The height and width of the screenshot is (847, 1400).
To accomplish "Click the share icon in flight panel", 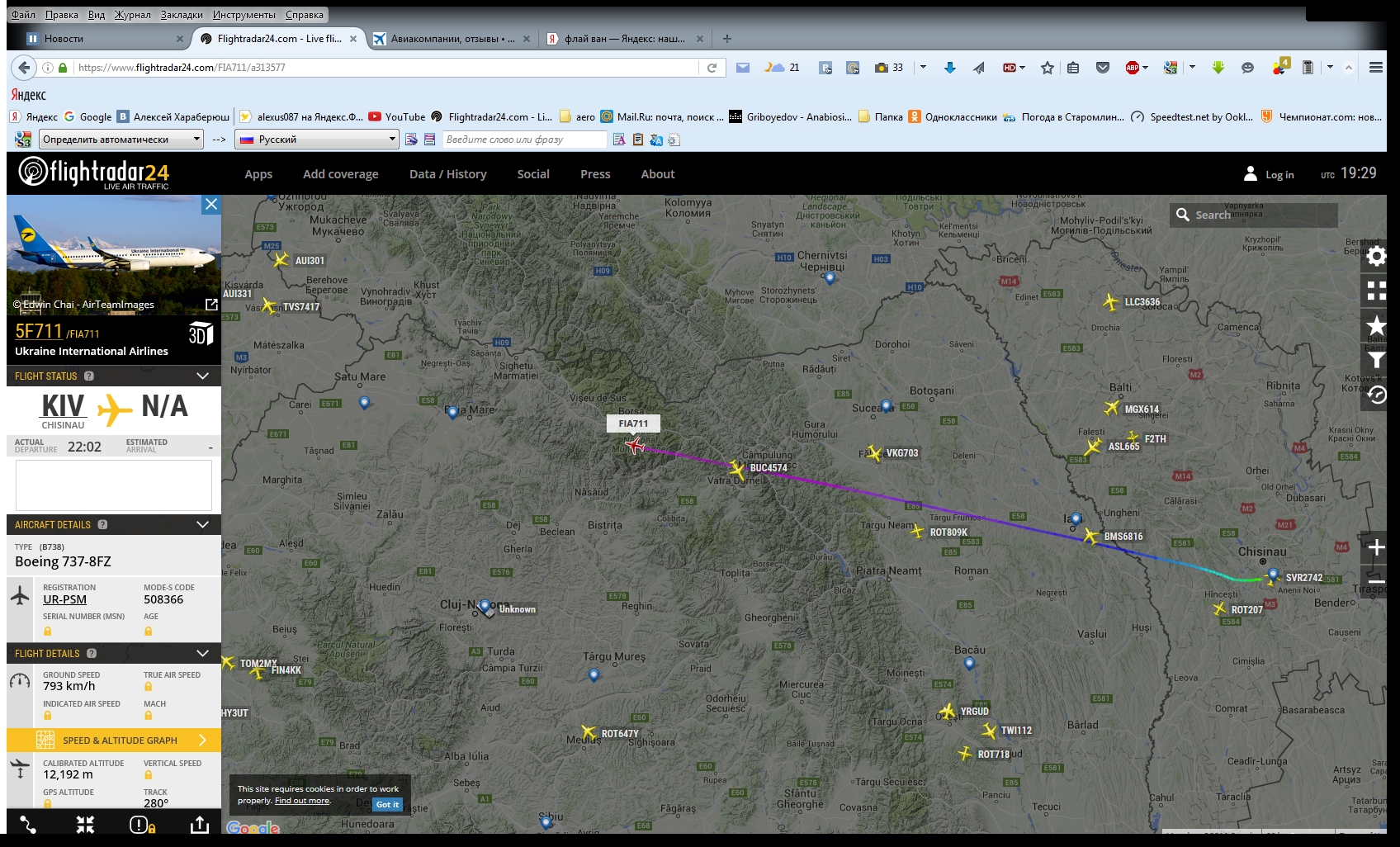I will point(199,825).
